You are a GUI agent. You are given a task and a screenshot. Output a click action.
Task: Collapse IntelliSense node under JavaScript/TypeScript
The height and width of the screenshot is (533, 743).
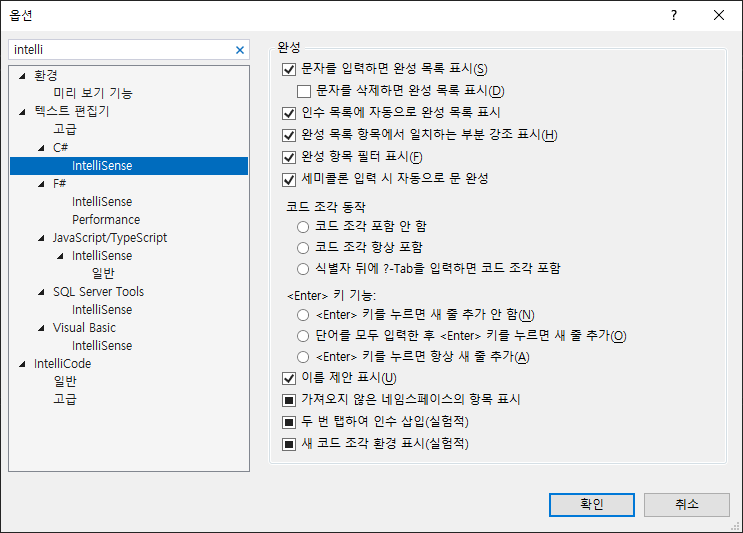(x=60, y=256)
